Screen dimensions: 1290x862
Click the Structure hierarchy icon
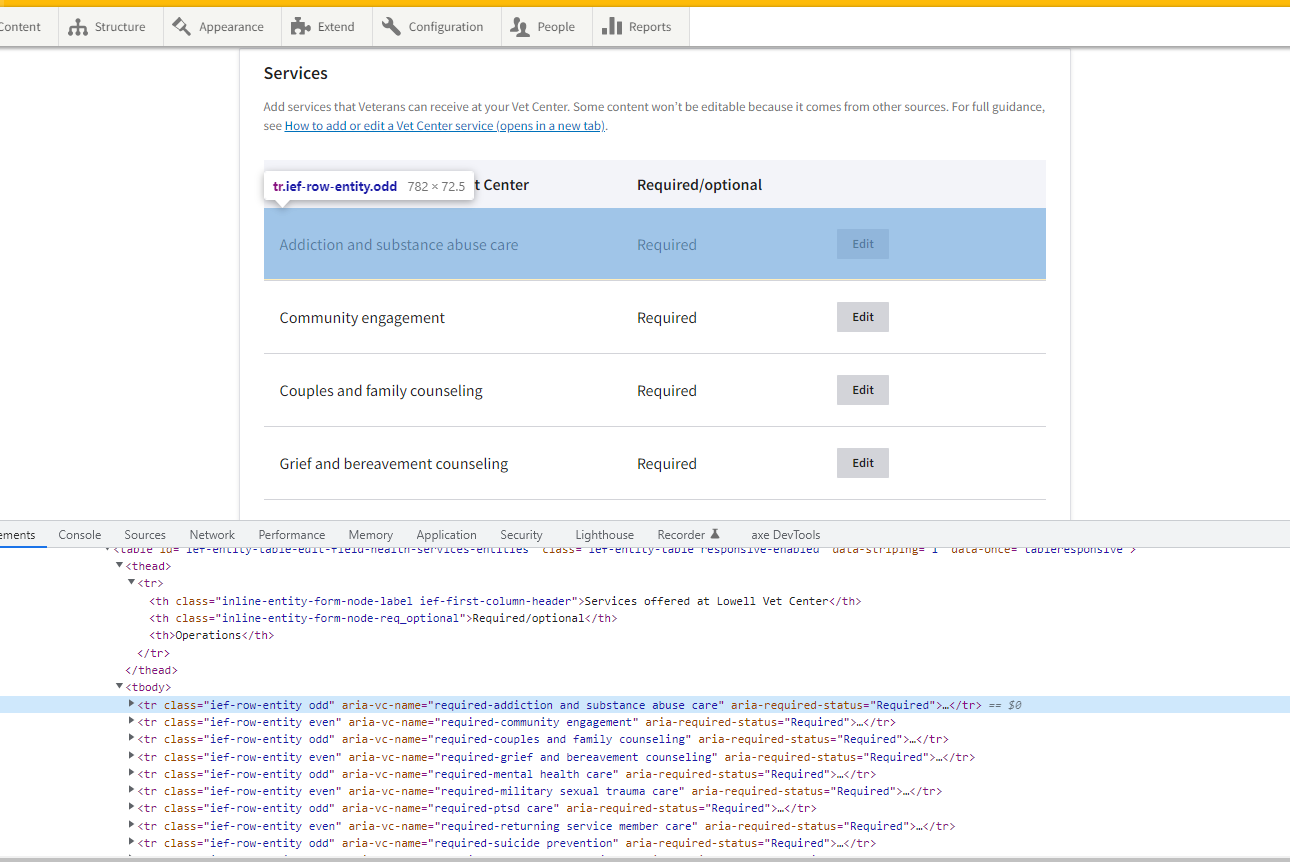coord(78,27)
